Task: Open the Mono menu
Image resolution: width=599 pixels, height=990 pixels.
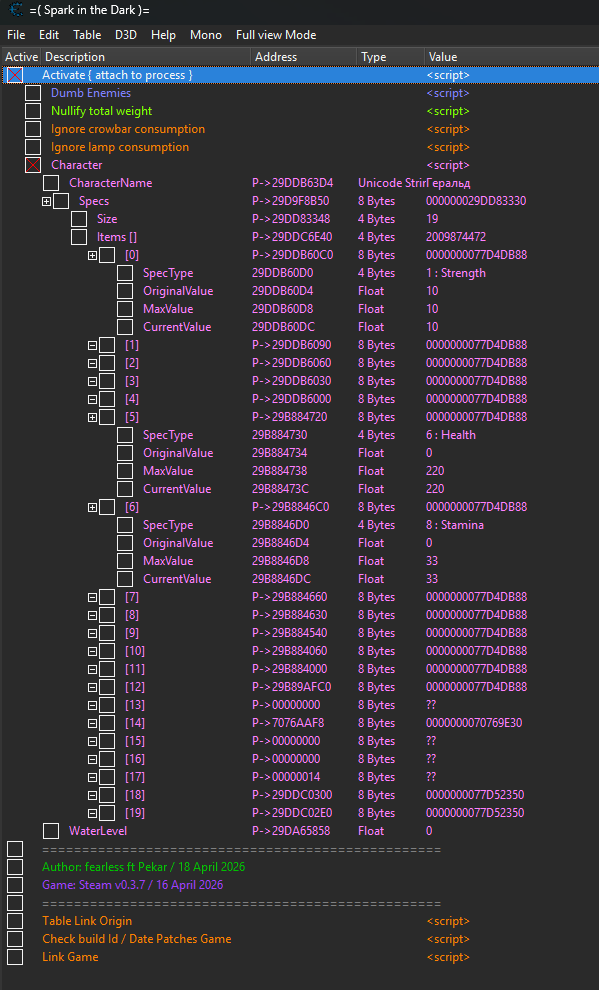Action: pyautogui.click(x=206, y=35)
